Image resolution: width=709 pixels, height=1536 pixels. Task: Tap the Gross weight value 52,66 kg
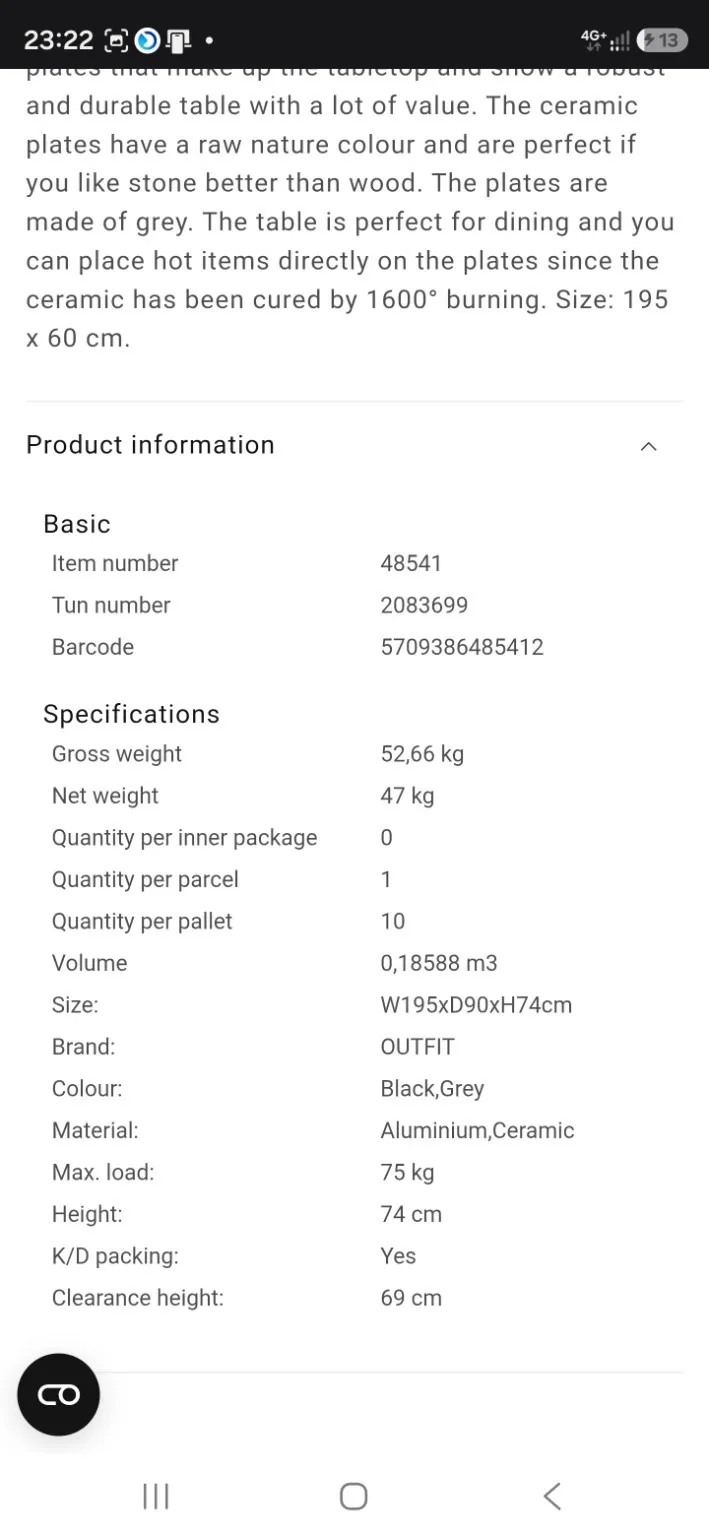click(422, 754)
